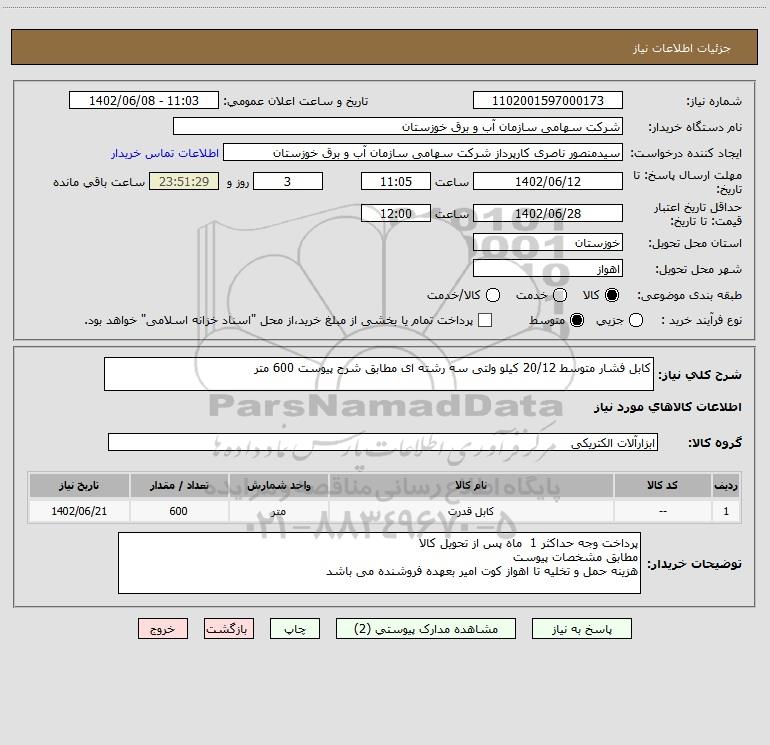Click the remaining days field showing 3
Screen dimensions: 770x745
tap(288, 181)
